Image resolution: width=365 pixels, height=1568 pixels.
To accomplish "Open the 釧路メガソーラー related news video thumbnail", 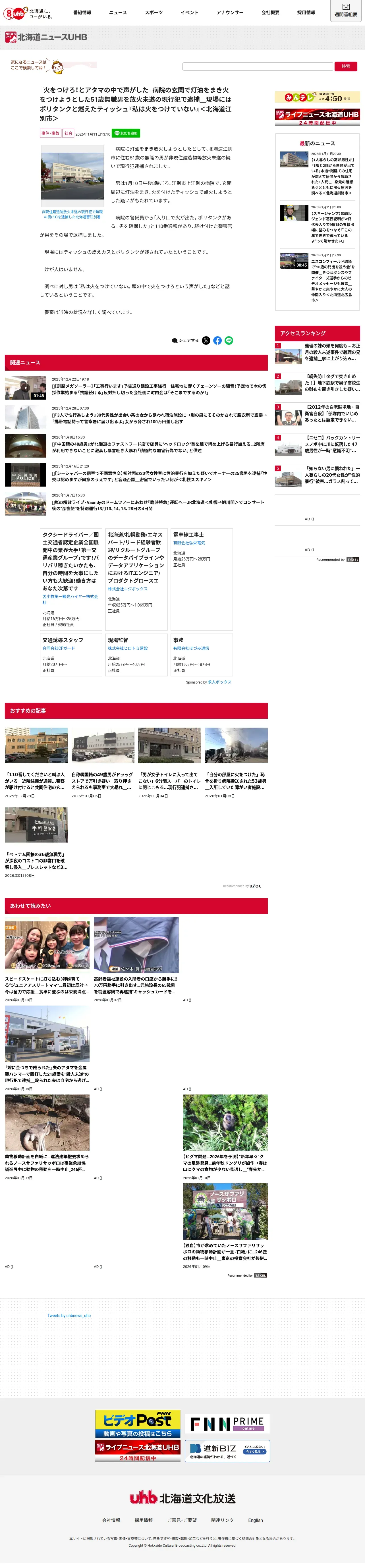I will [26, 388].
